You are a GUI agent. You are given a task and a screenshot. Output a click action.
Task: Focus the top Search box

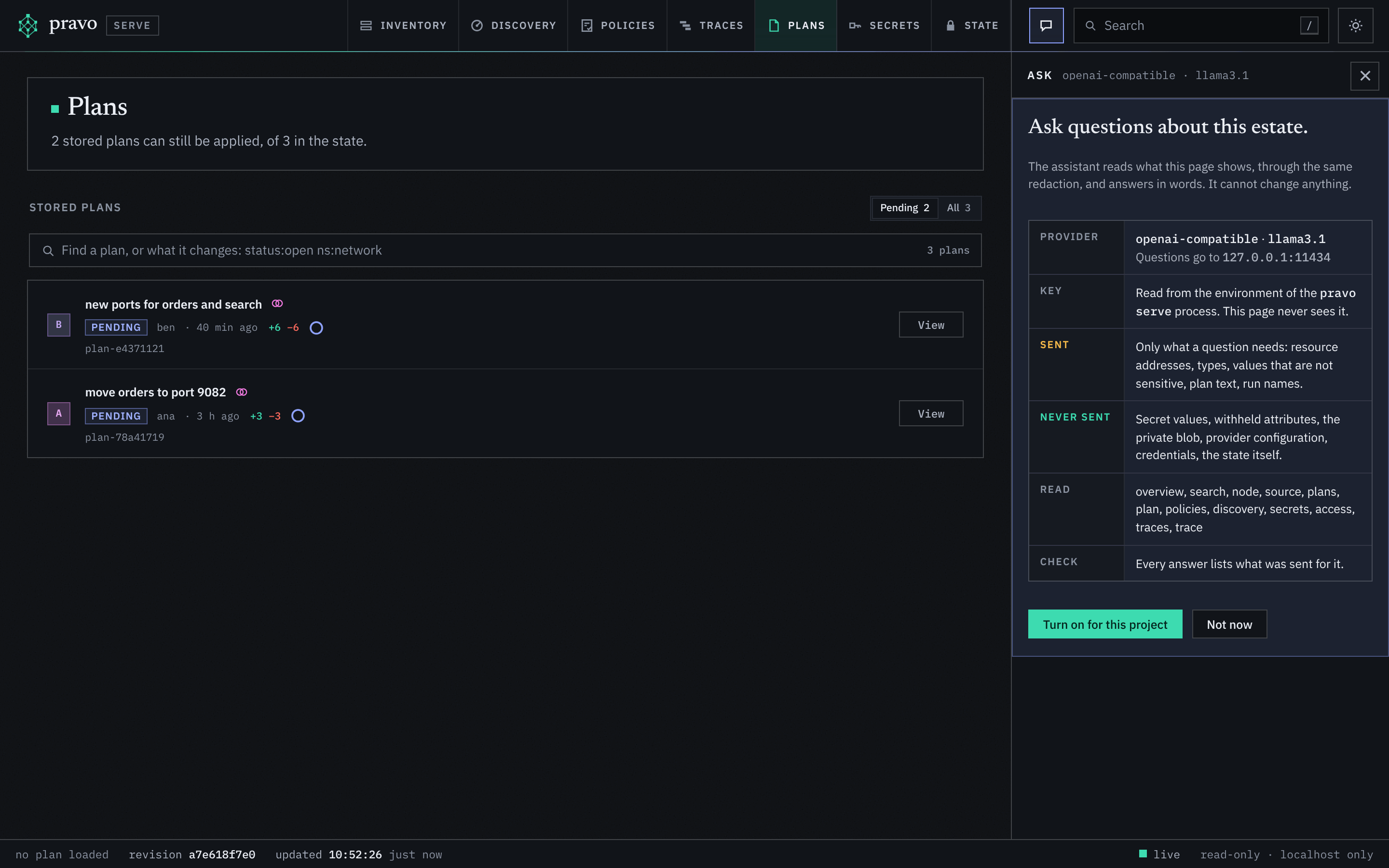click(x=1201, y=25)
